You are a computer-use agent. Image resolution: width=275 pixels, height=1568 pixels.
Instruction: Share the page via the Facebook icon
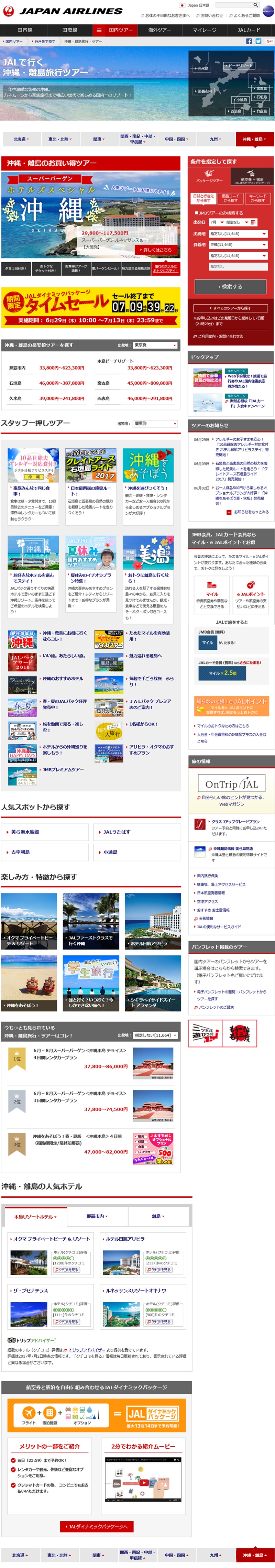(248, 41)
